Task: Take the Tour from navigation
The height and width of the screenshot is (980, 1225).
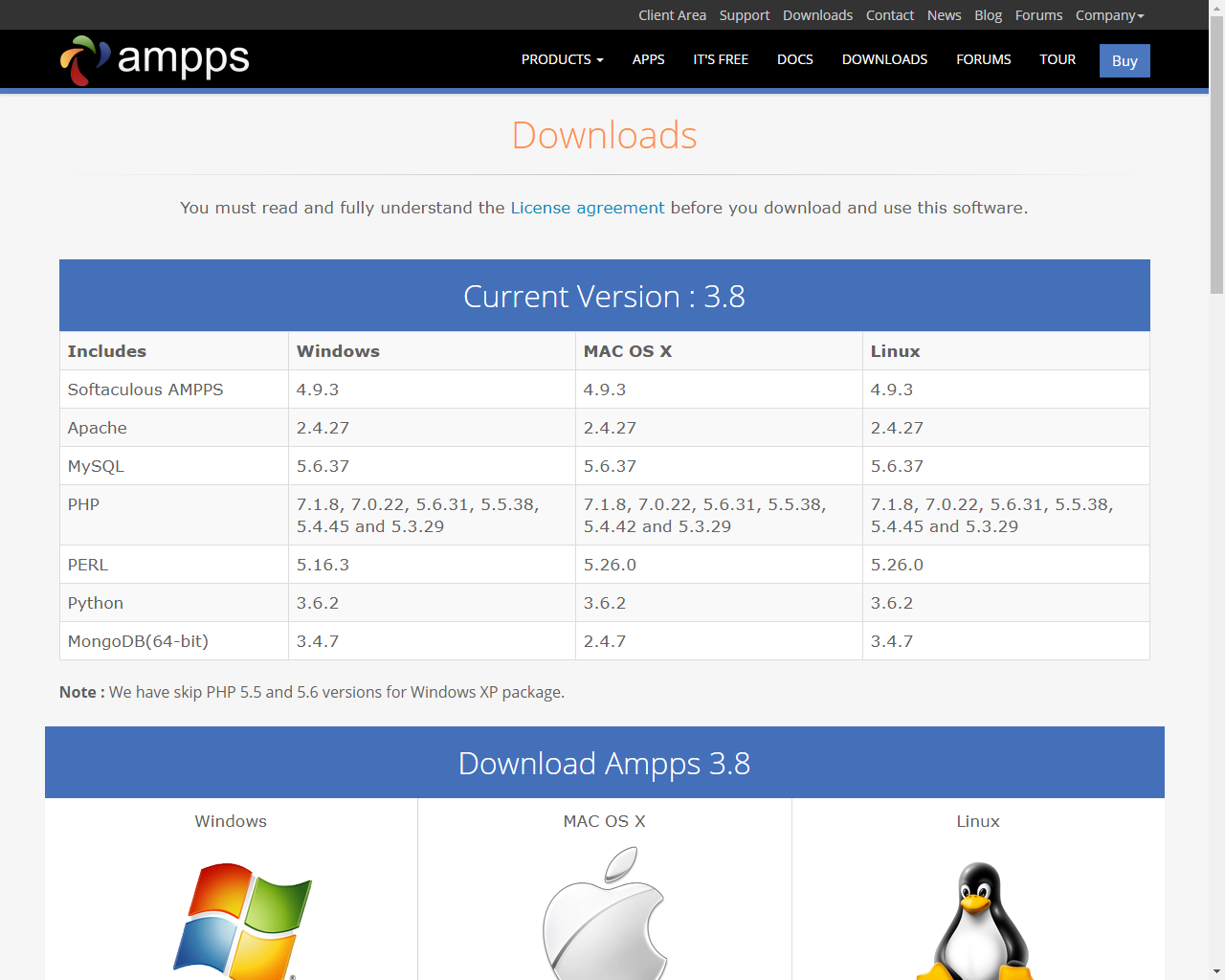Action: click(x=1058, y=59)
